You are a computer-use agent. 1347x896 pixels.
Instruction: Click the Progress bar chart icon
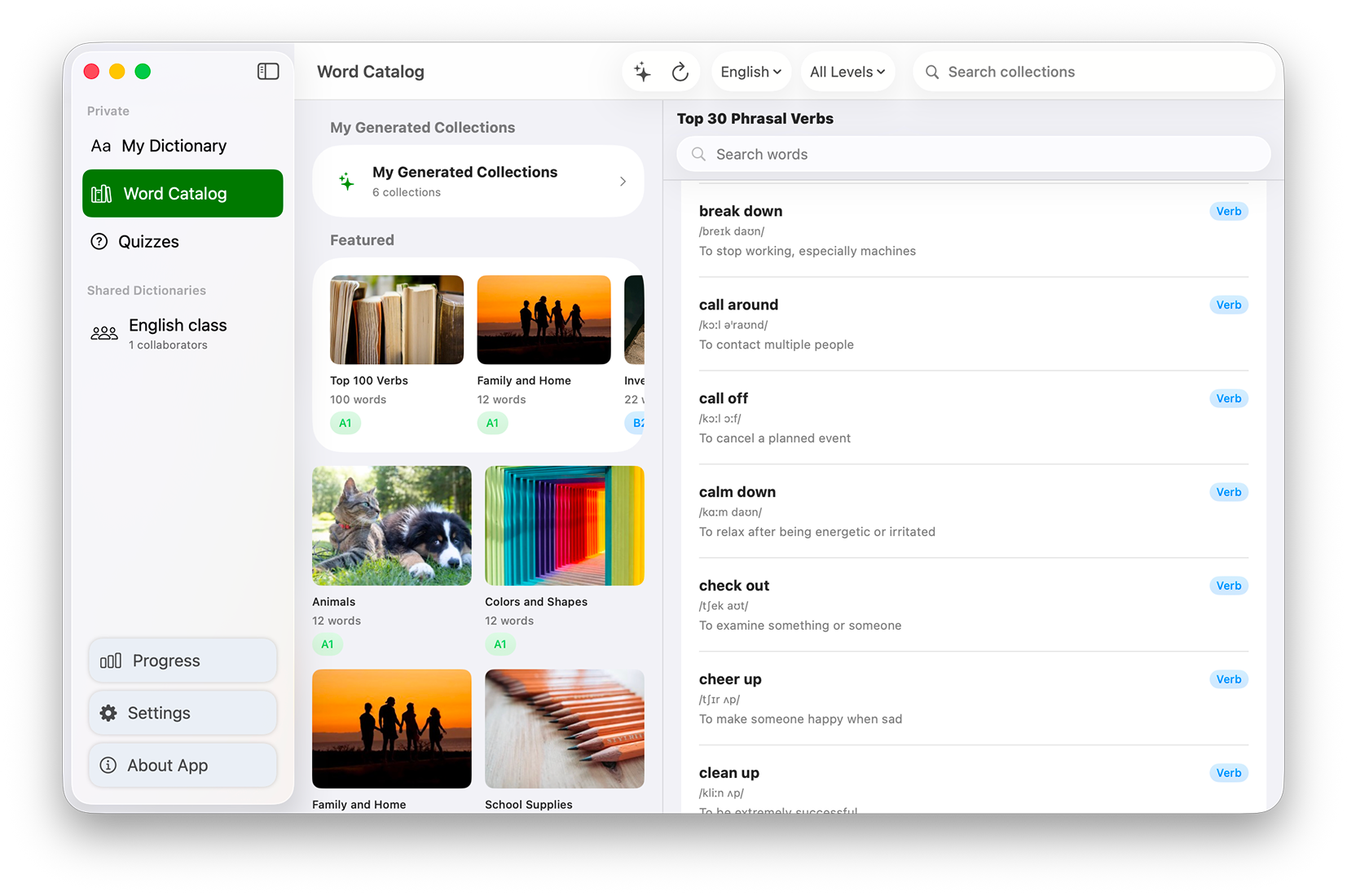[x=111, y=661]
